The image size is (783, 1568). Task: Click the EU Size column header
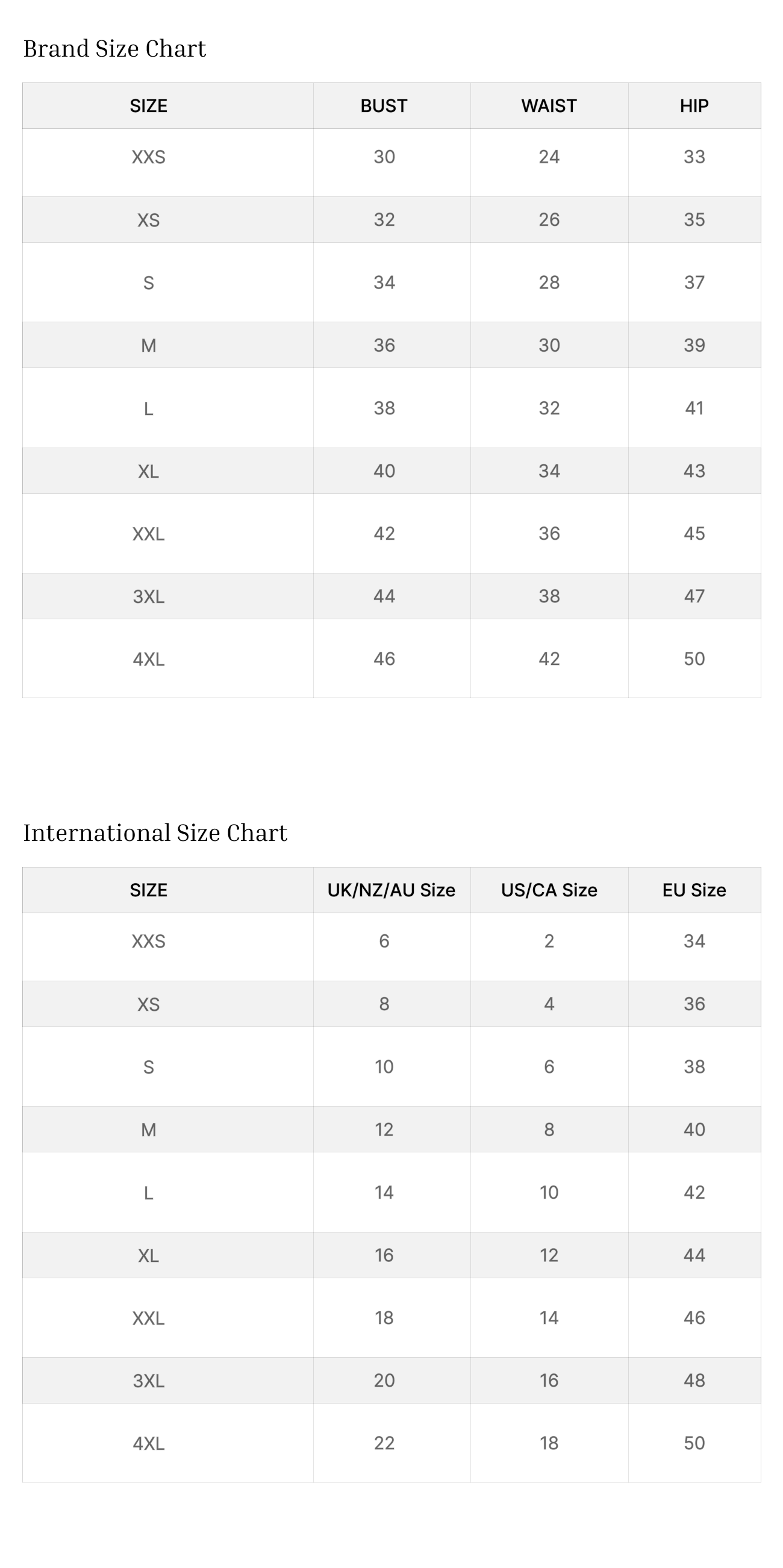694,890
